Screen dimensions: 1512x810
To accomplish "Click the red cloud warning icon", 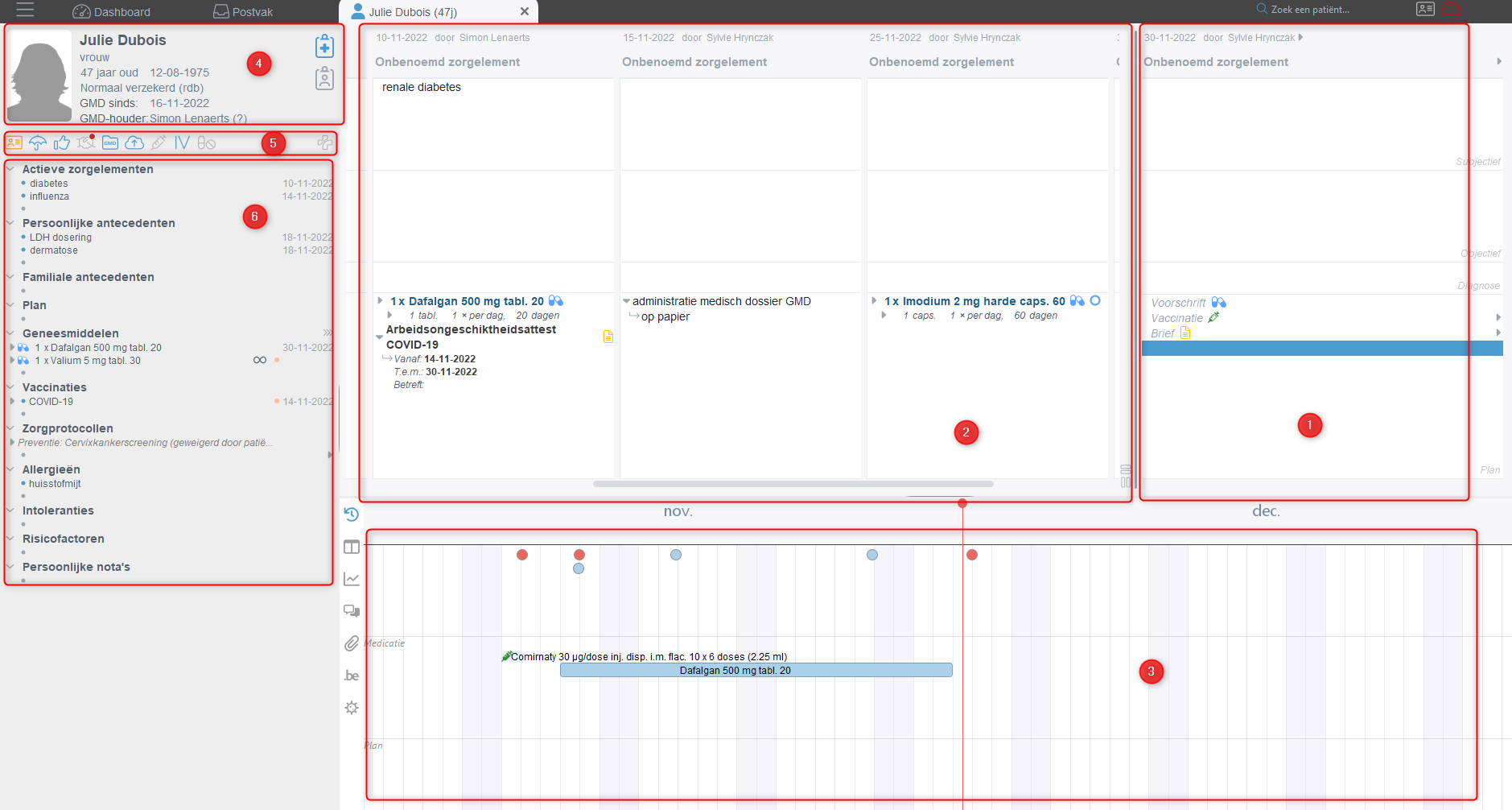I will click(1452, 10).
